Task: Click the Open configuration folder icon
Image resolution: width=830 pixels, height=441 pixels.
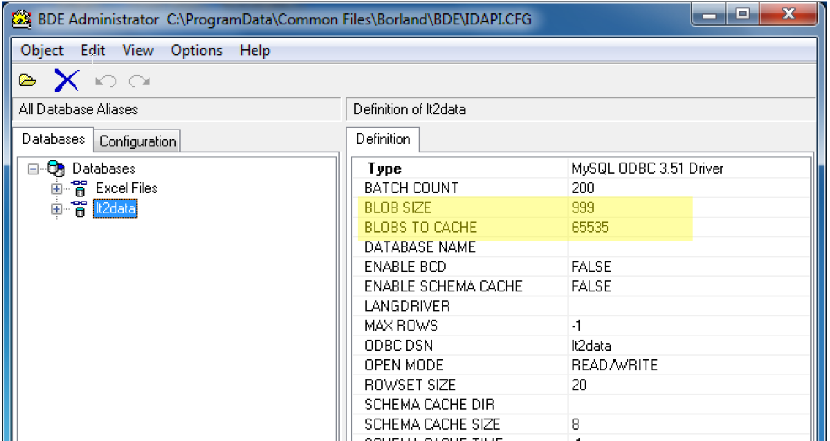Action: pos(27,79)
